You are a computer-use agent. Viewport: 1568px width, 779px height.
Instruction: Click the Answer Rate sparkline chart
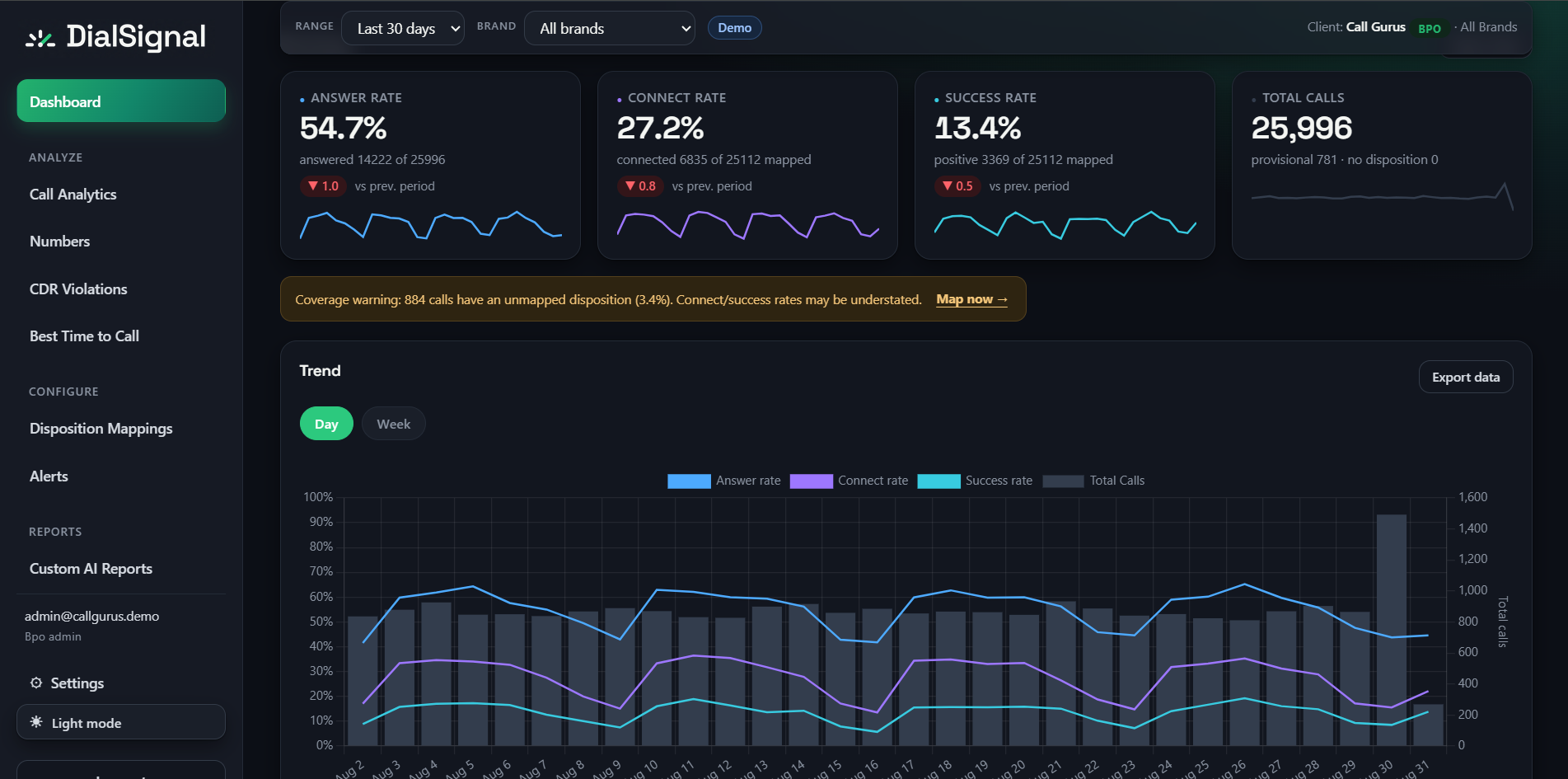[x=431, y=225]
